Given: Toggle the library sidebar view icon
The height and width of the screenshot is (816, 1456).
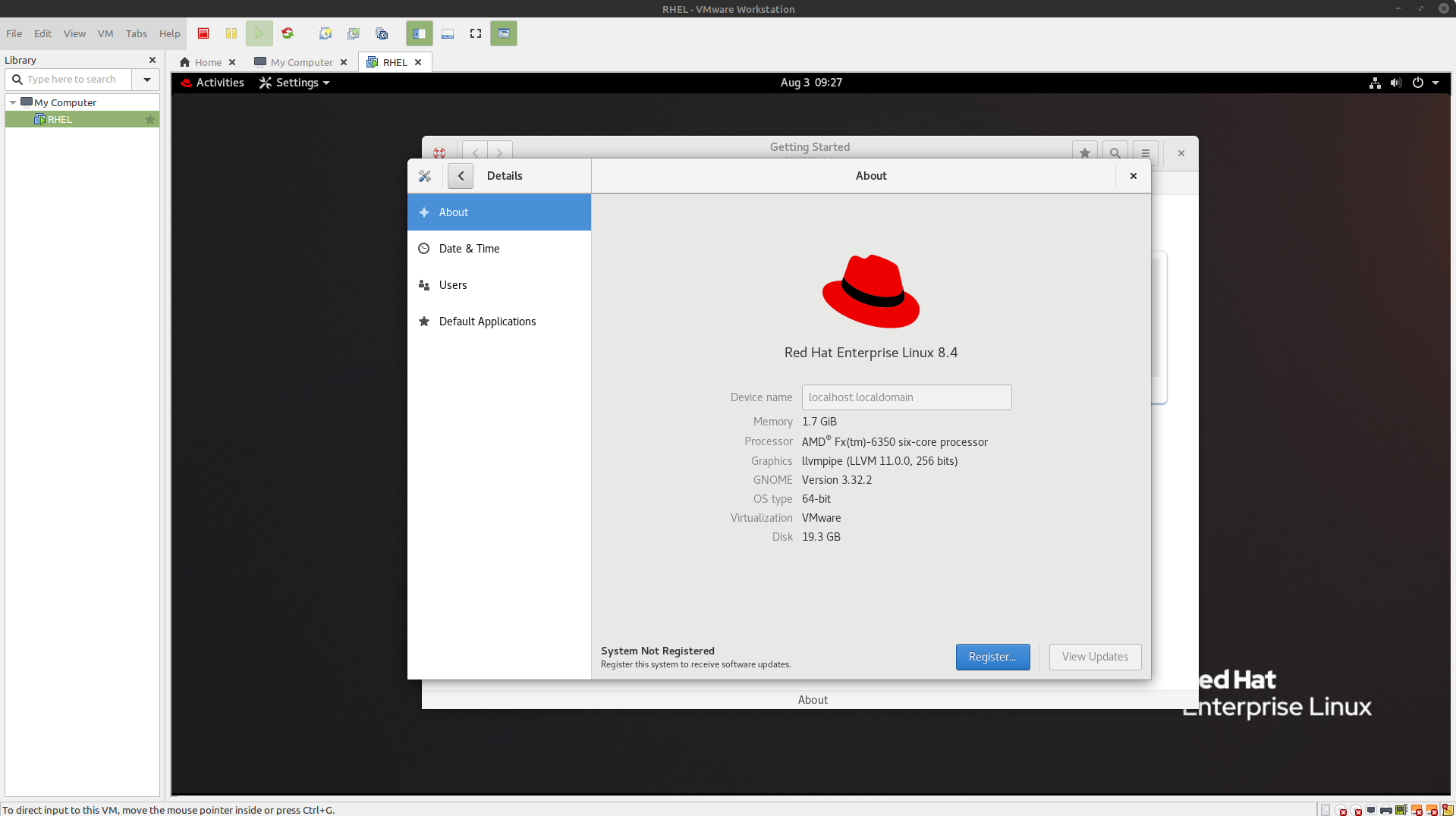Looking at the screenshot, I should 419,33.
